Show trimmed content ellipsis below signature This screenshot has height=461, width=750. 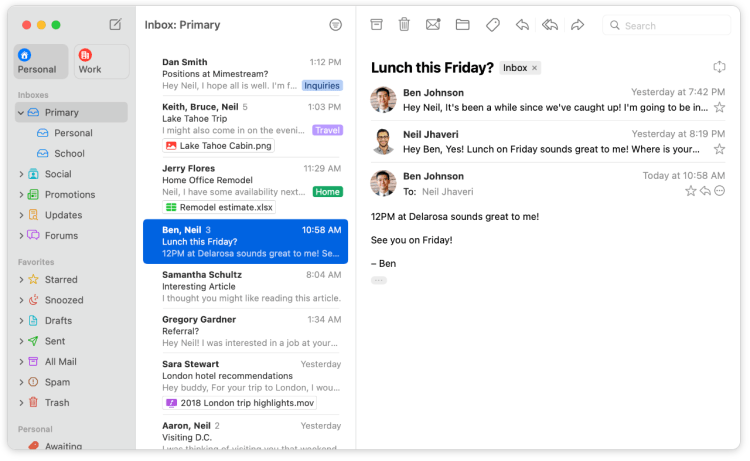point(378,281)
